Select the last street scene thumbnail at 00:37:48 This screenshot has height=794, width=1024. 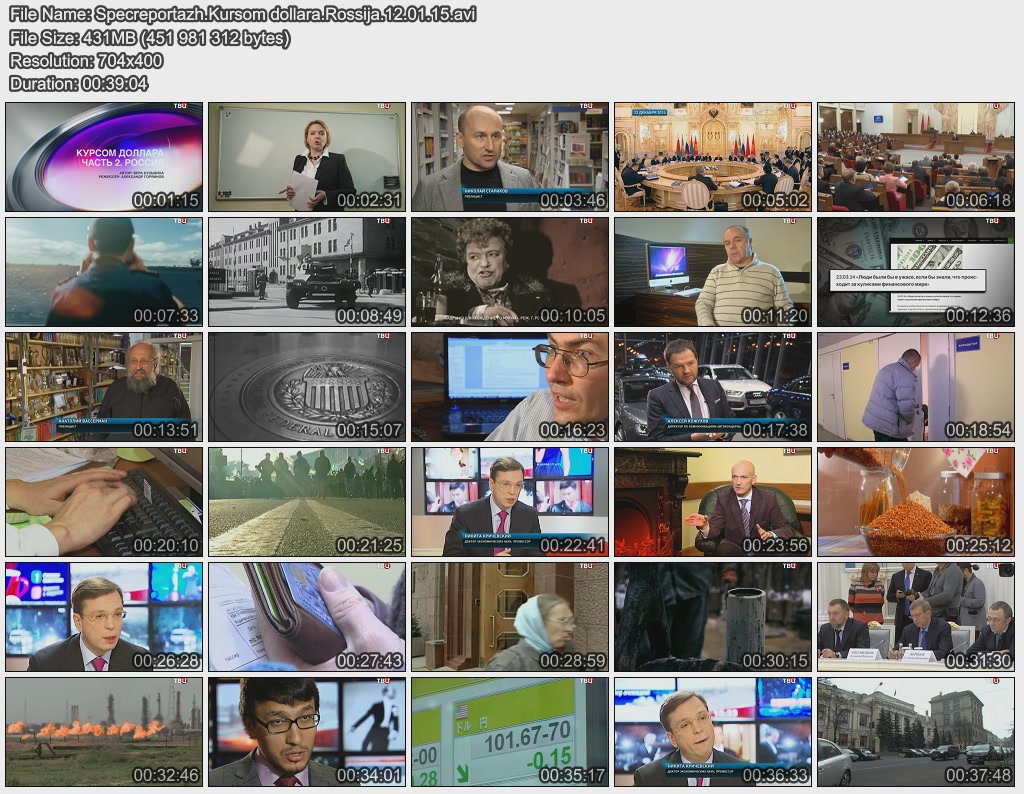click(915, 731)
